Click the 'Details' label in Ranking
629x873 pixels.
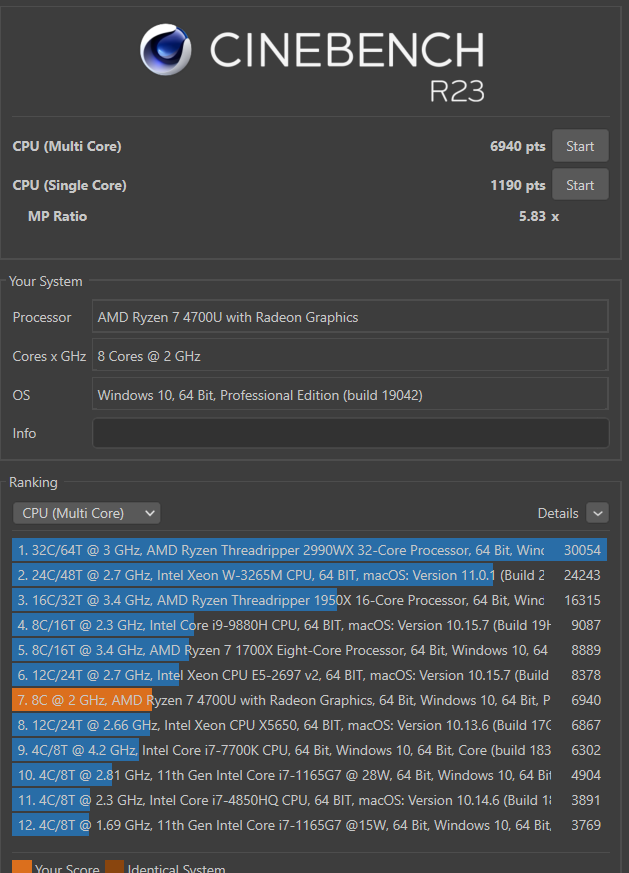[x=558, y=513]
